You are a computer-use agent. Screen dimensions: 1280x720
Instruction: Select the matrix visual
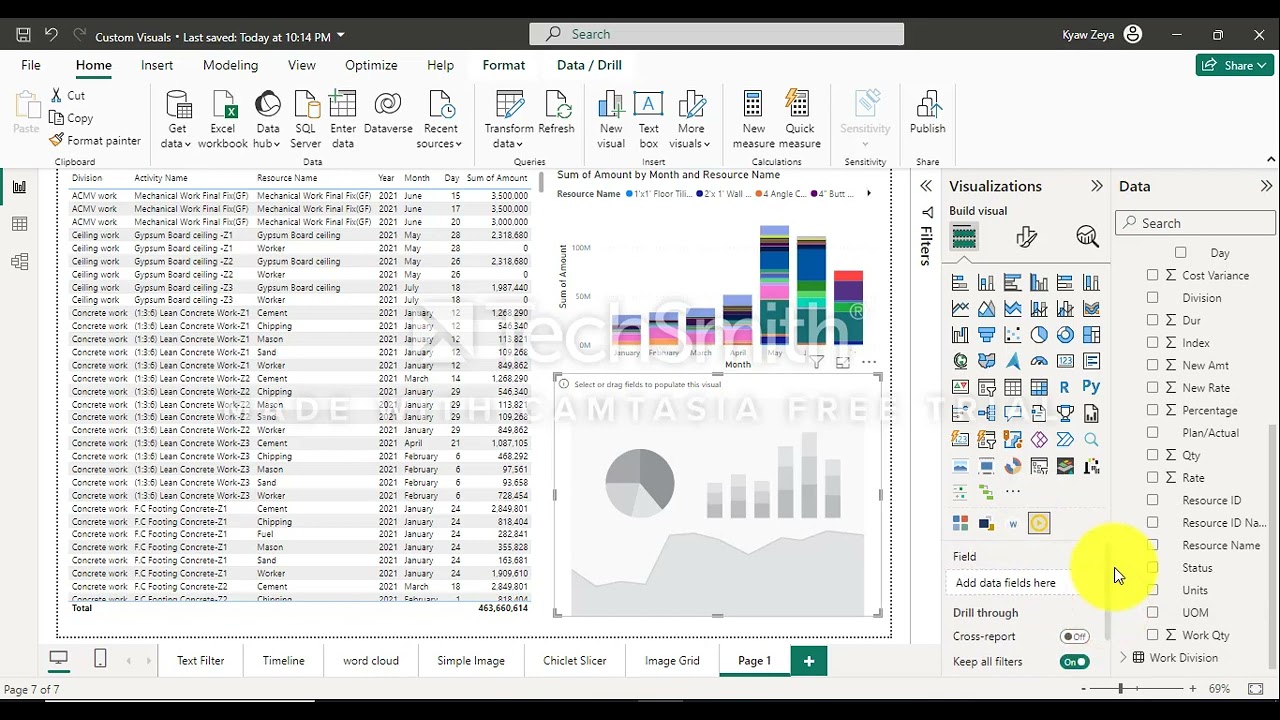tap(1039, 387)
